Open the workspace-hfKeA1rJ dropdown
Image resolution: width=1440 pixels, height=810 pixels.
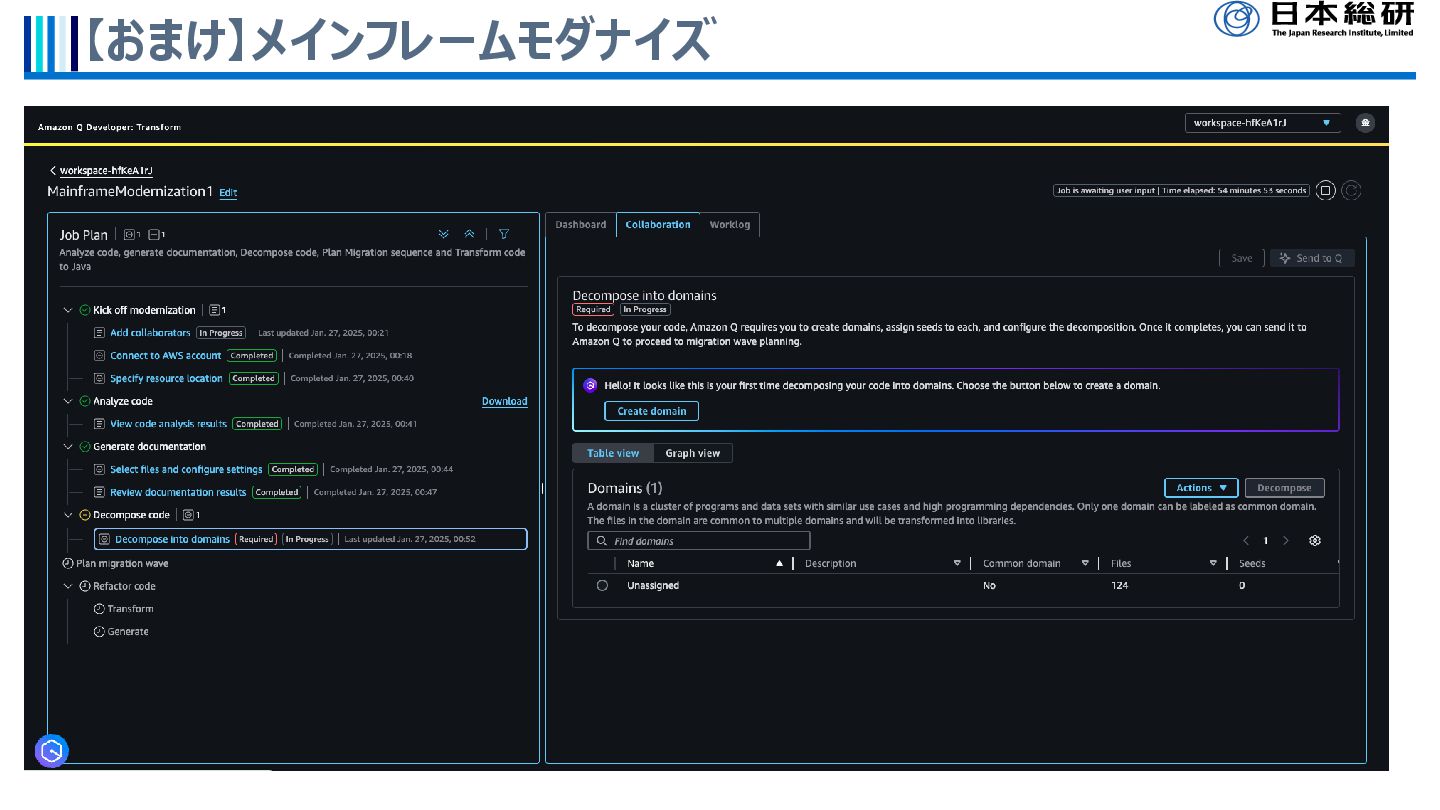click(x=1264, y=123)
